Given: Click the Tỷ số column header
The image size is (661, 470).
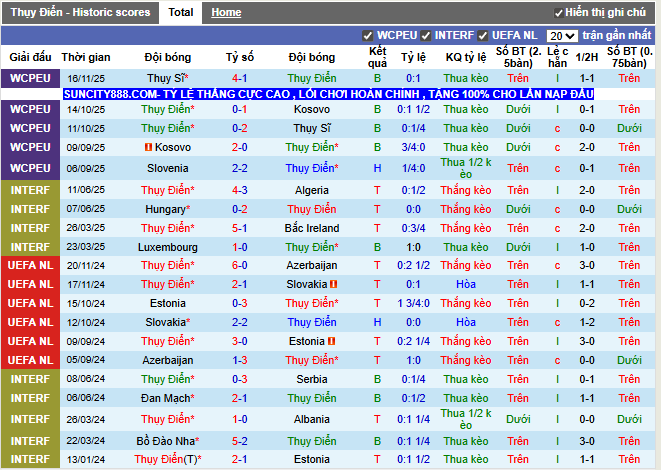Looking at the screenshot, I should pyautogui.click(x=239, y=57).
